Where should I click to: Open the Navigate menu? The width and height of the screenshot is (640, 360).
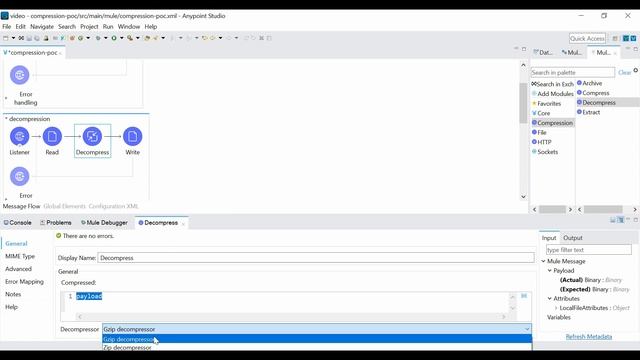(x=42, y=27)
